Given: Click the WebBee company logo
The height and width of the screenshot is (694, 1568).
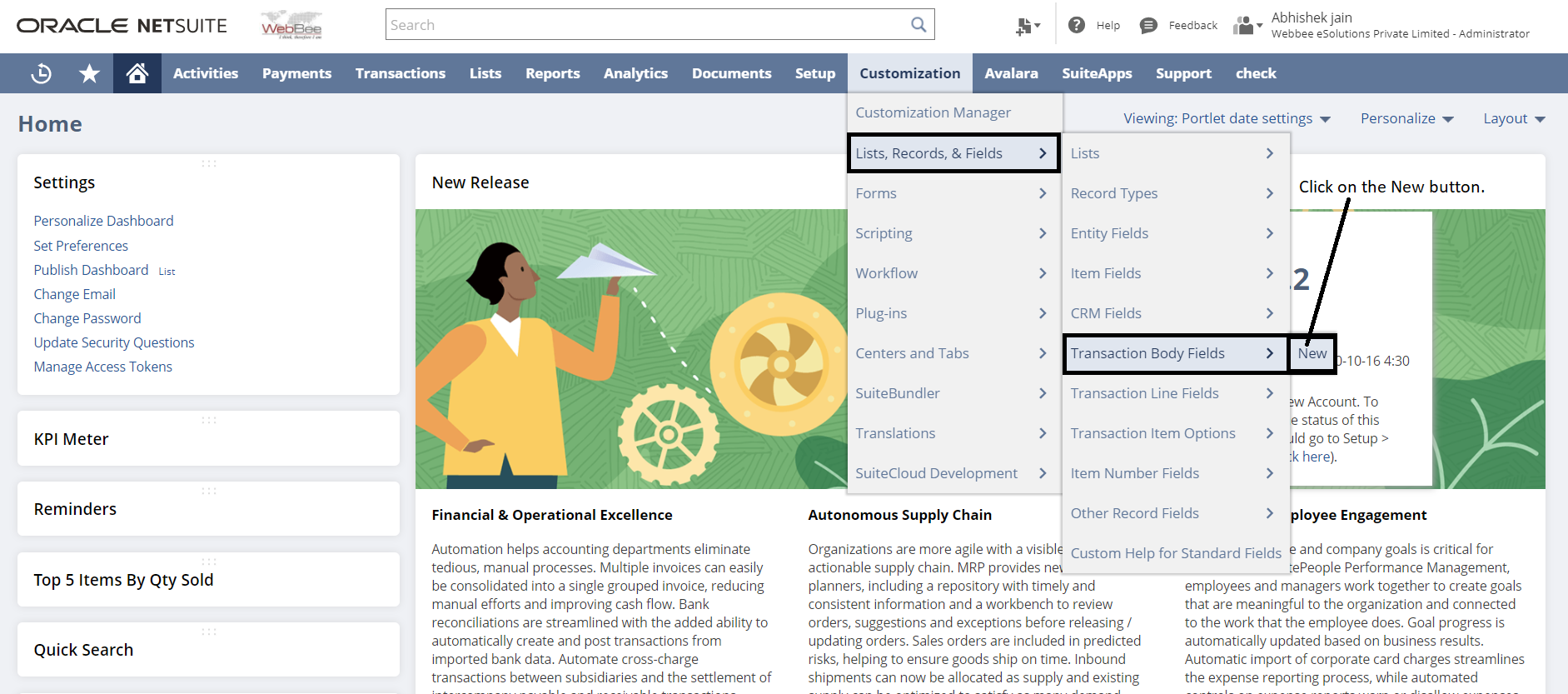Looking at the screenshot, I should (x=291, y=25).
